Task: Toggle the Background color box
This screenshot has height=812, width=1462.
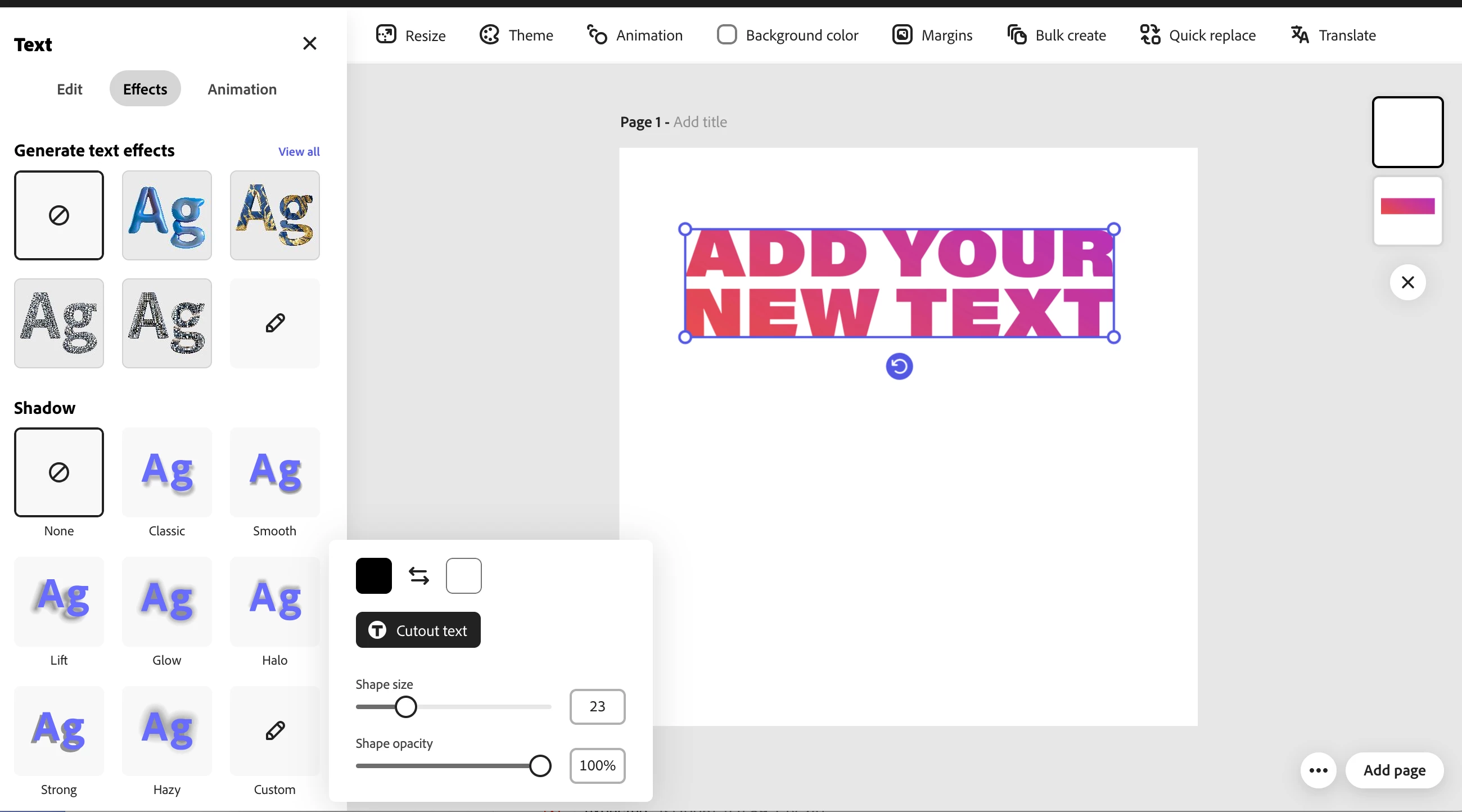Action: click(727, 35)
